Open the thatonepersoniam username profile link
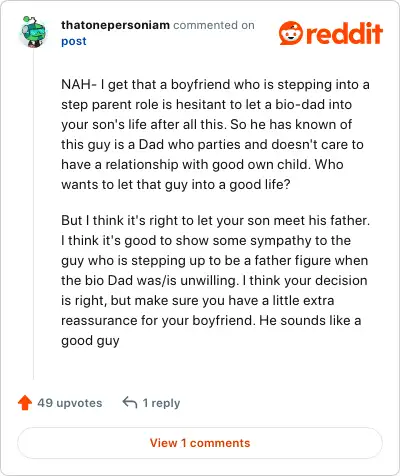Image resolution: width=400 pixels, height=476 pixels. (115, 25)
